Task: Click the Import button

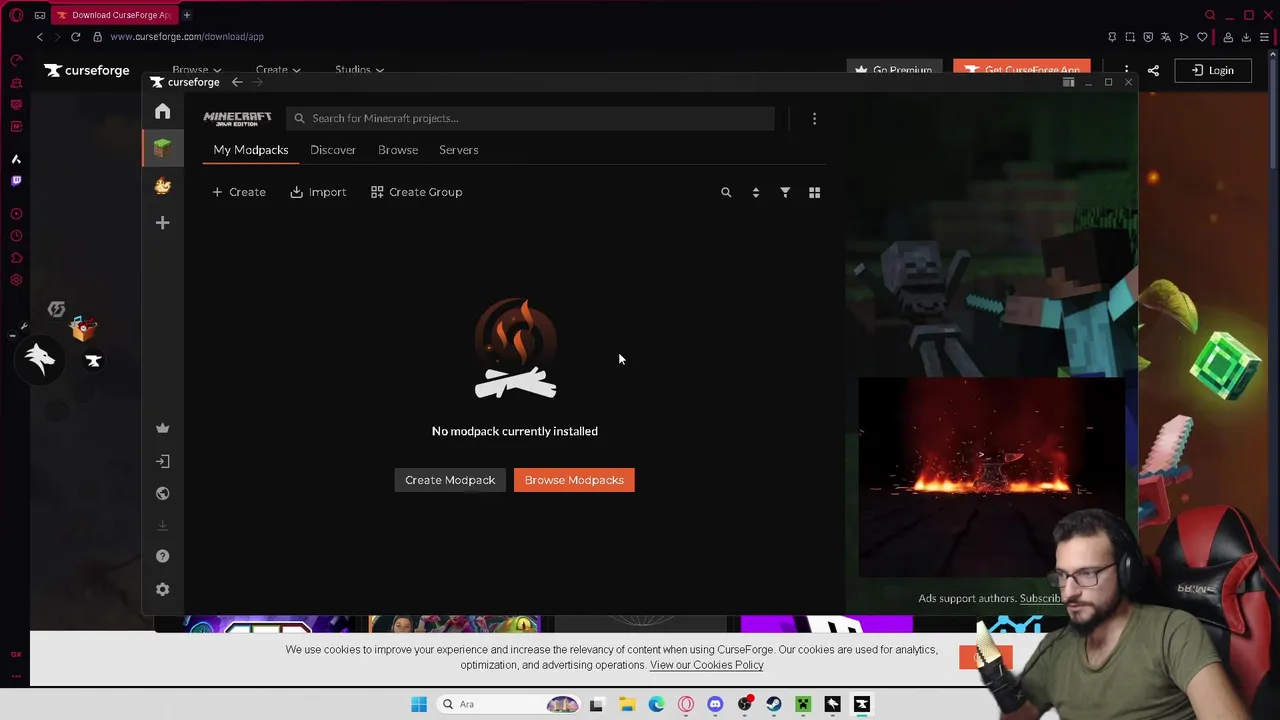Action: (318, 192)
